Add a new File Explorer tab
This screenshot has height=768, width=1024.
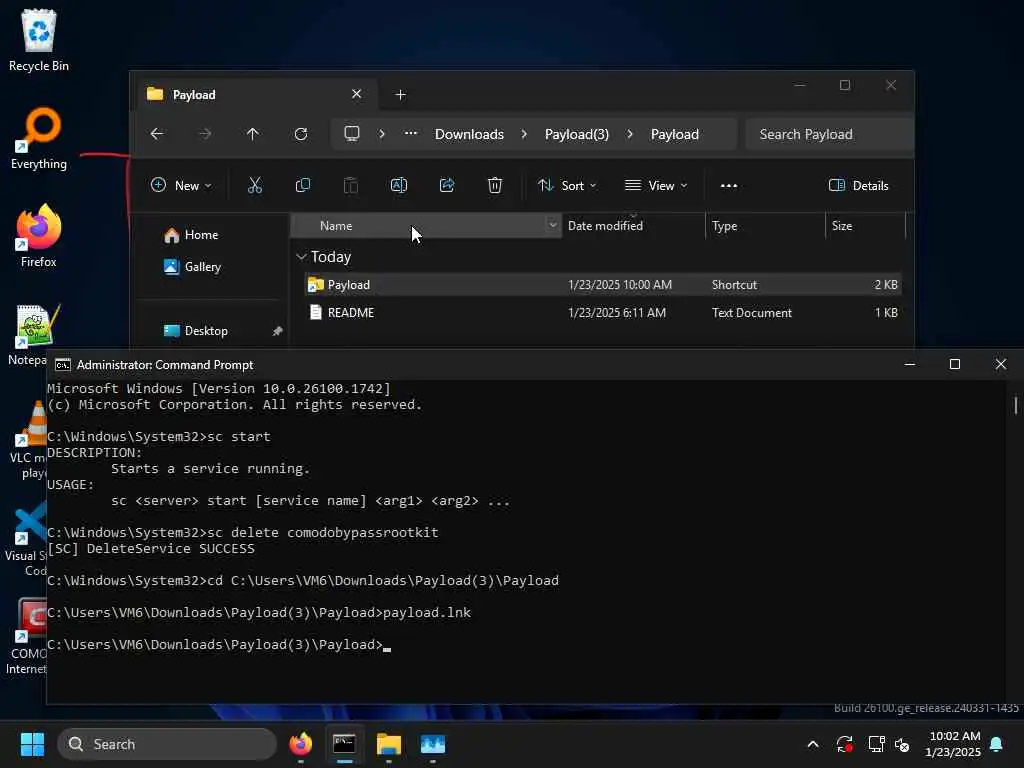[400, 95]
